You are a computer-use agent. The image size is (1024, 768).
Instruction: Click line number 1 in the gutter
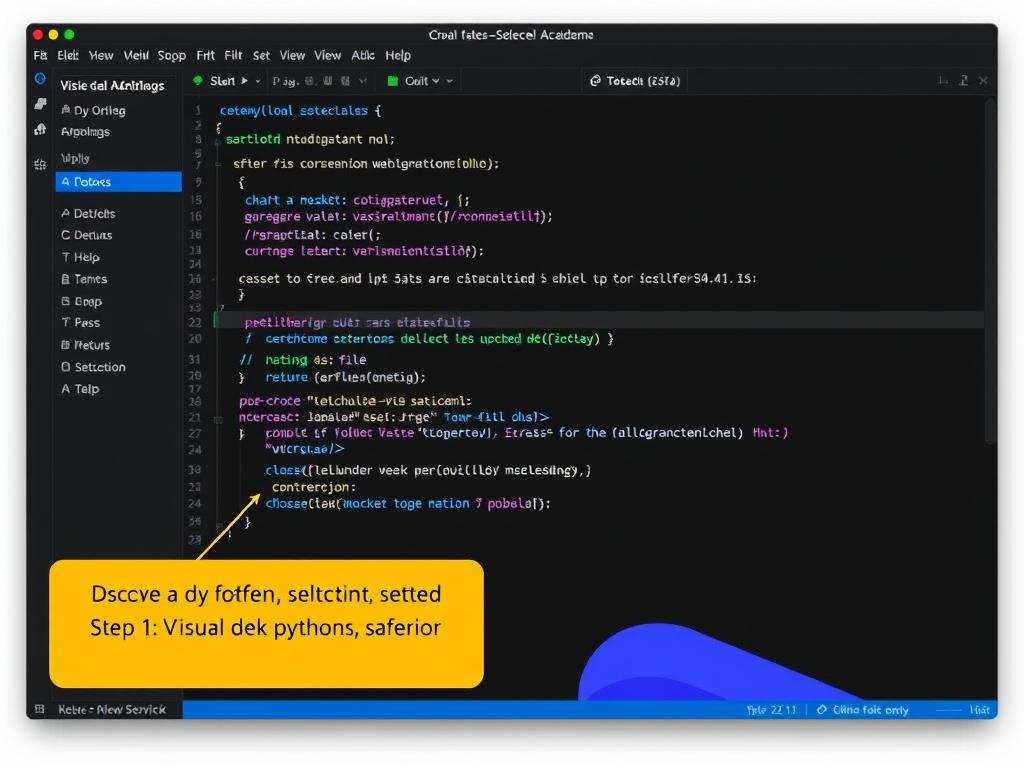(198, 110)
